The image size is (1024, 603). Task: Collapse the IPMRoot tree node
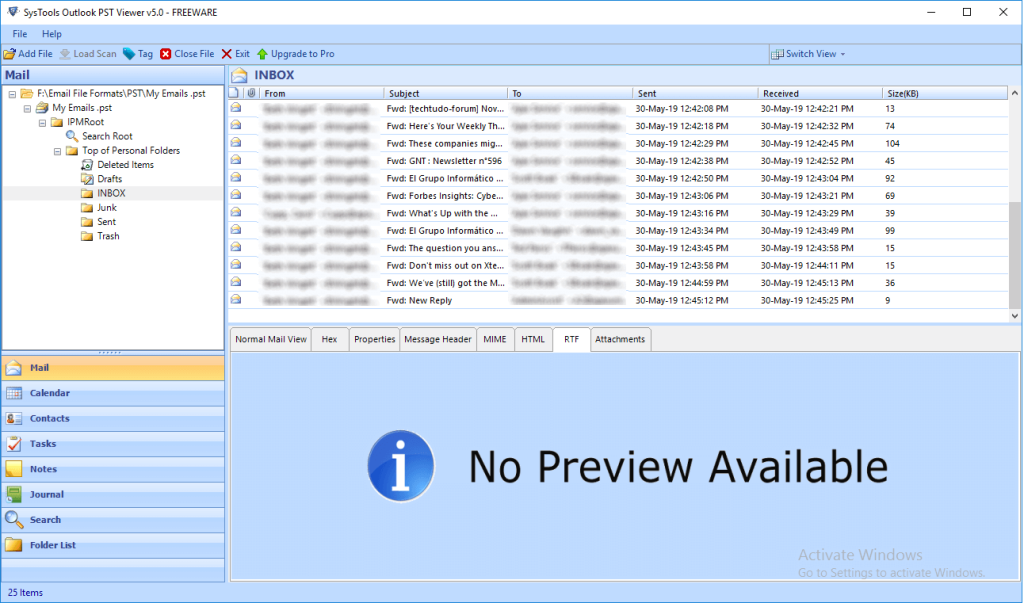[42, 123]
